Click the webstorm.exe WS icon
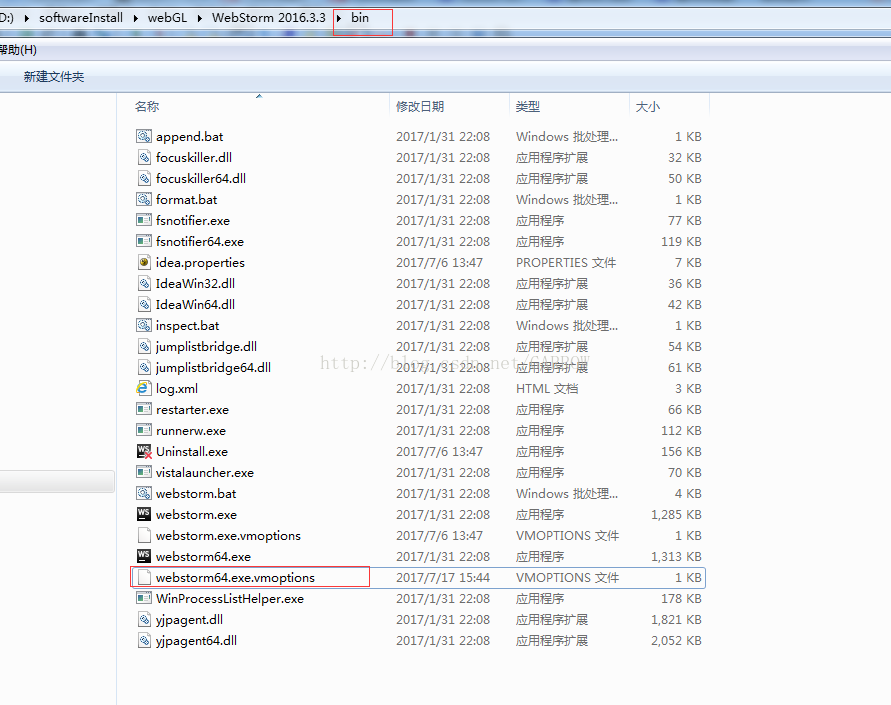Image resolution: width=891 pixels, height=705 pixels. point(144,515)
